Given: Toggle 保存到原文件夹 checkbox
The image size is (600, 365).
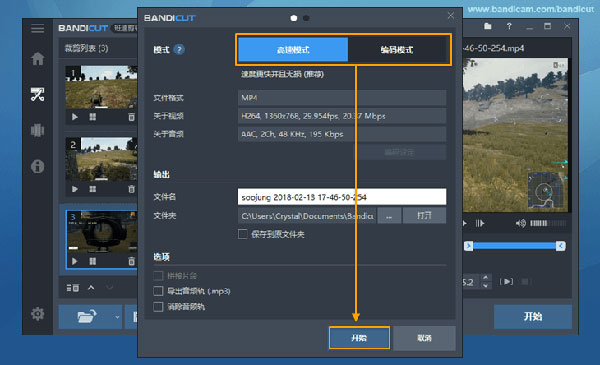Looking at the screenshot, I should tap(243, 234).
